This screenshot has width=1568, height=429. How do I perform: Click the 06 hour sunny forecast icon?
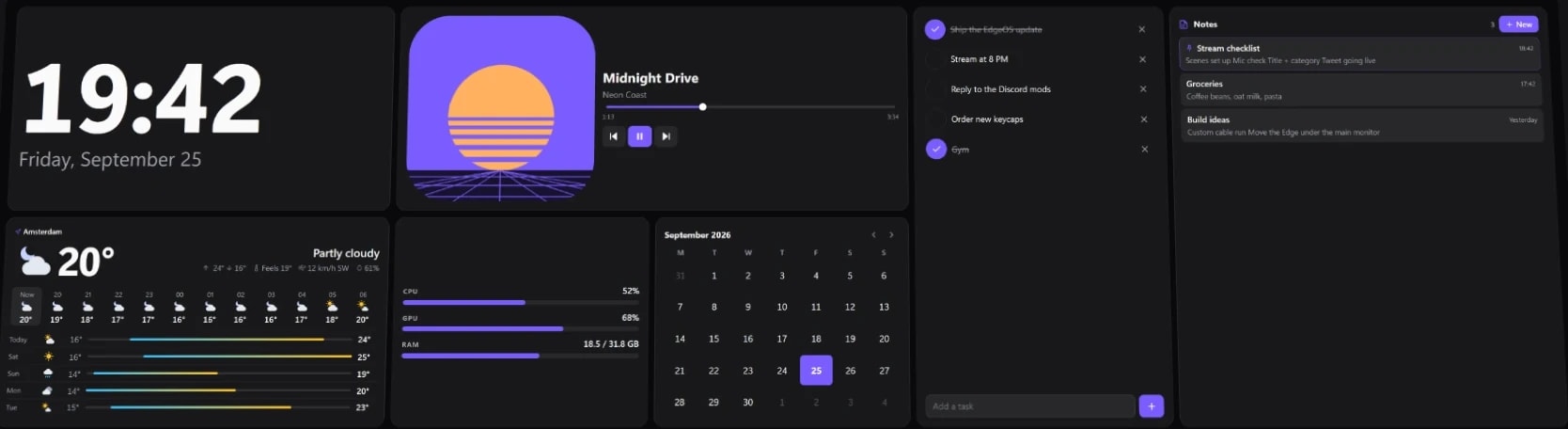point(363,307)
